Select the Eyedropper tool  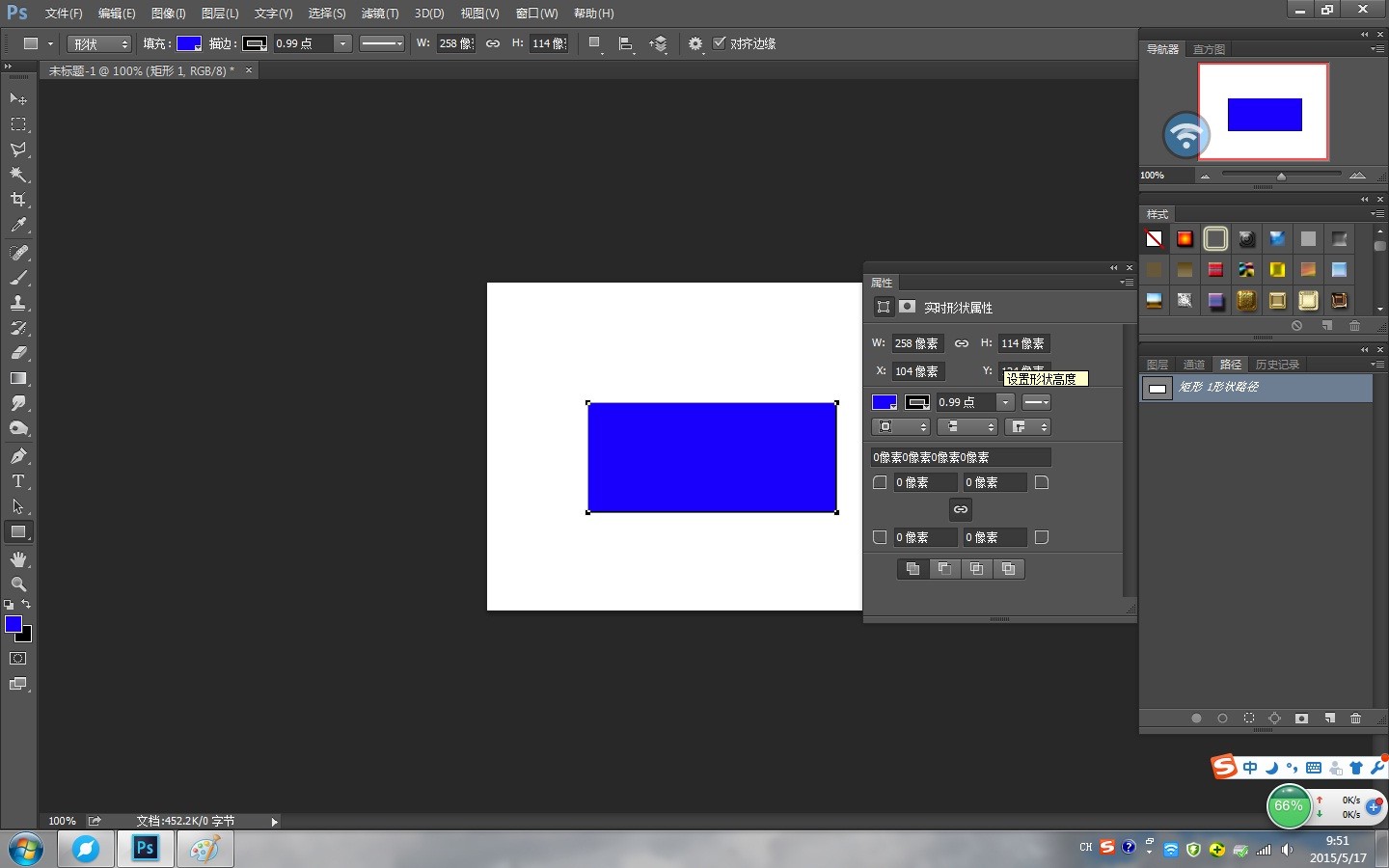click(18, 225)
